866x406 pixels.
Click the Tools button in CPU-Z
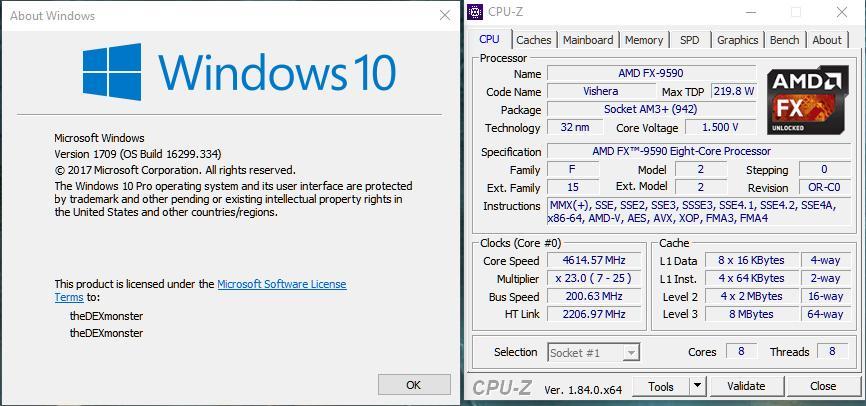661,386
